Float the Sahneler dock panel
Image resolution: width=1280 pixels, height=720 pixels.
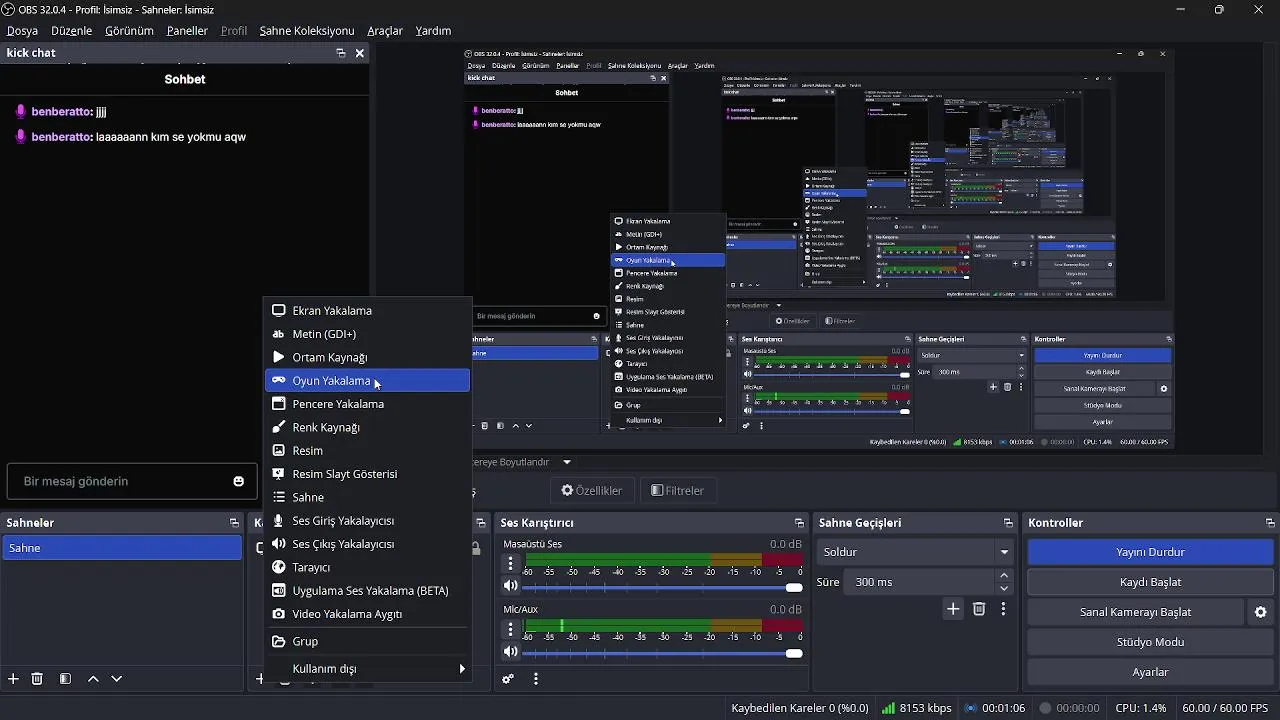234,523
